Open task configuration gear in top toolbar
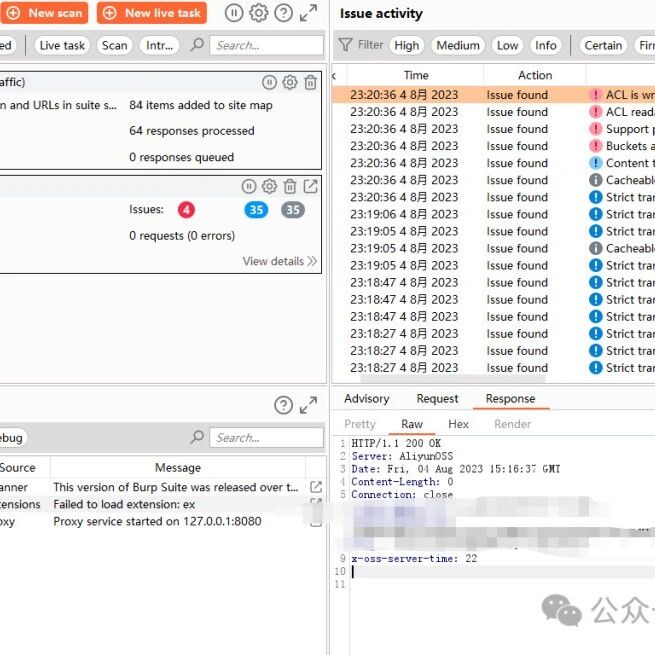Screen dimensions: 655x655 (x=259, y=13)
